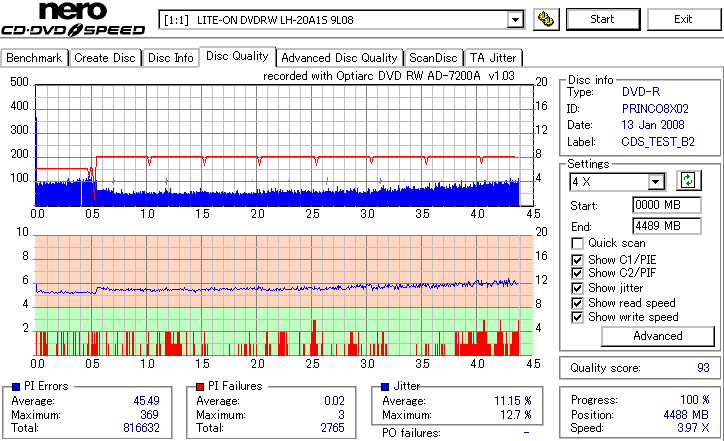
Task: Click the Speed value 3.97 X
Action: (x=693, y=428)
